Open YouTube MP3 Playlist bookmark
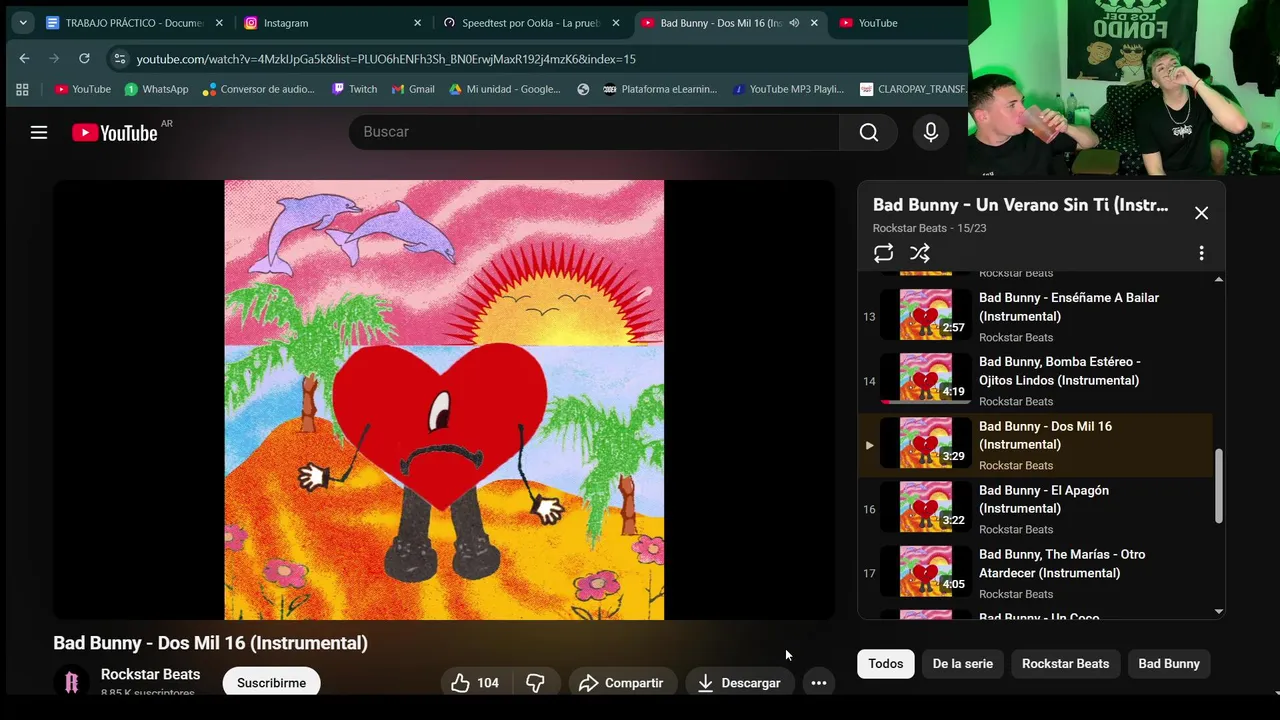This screenshot has width=1280, height=720. click(x=789, y=89)
